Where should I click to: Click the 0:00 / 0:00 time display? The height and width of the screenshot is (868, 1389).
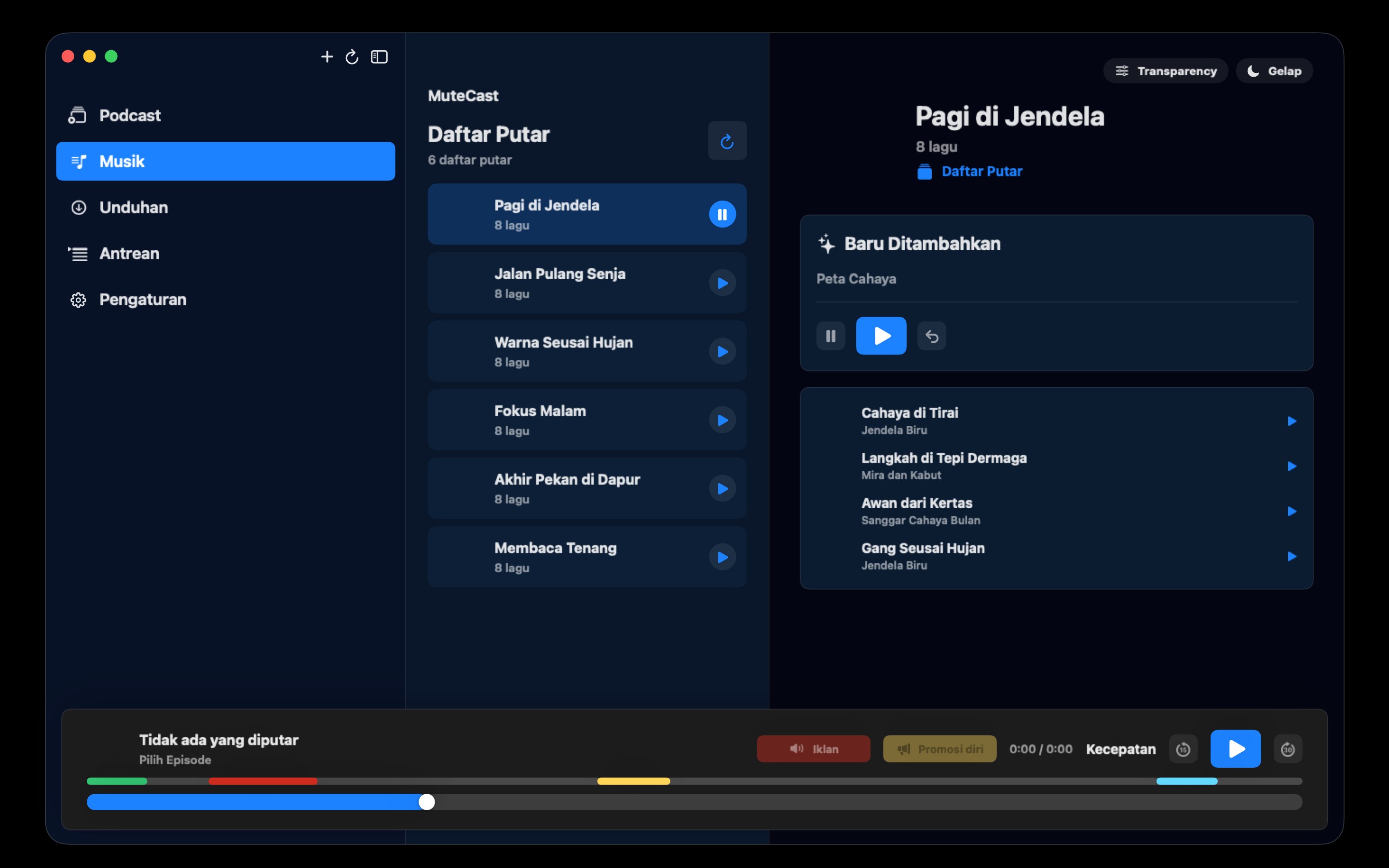point(1041,749)
